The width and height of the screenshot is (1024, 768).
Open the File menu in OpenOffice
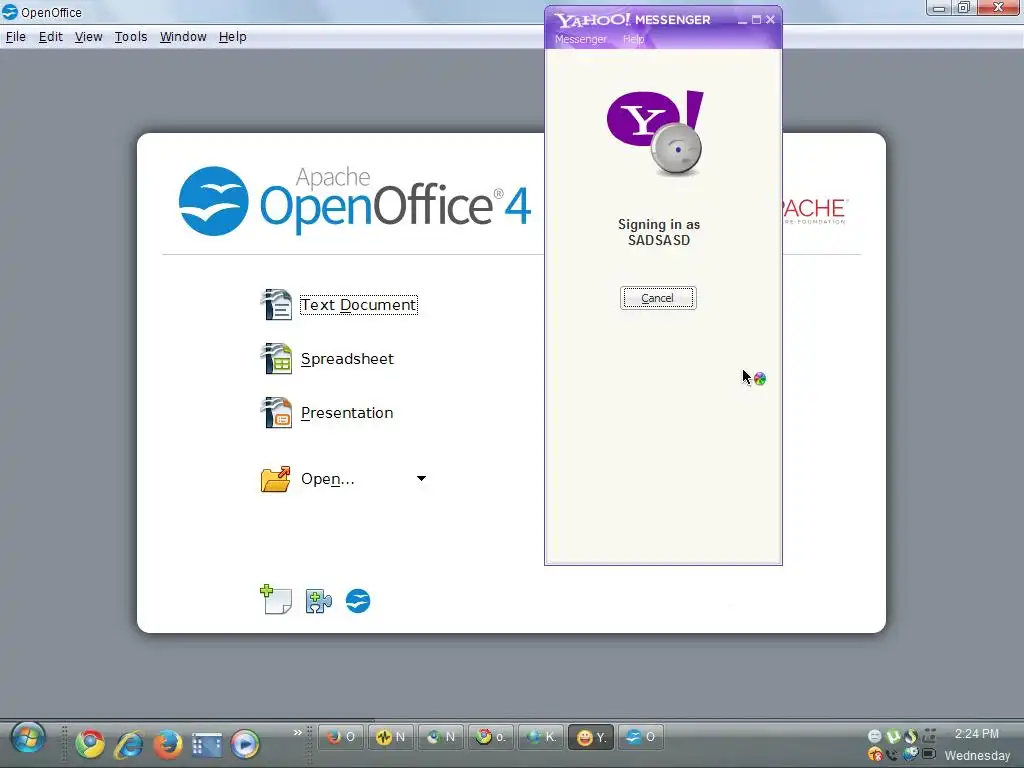16,37
